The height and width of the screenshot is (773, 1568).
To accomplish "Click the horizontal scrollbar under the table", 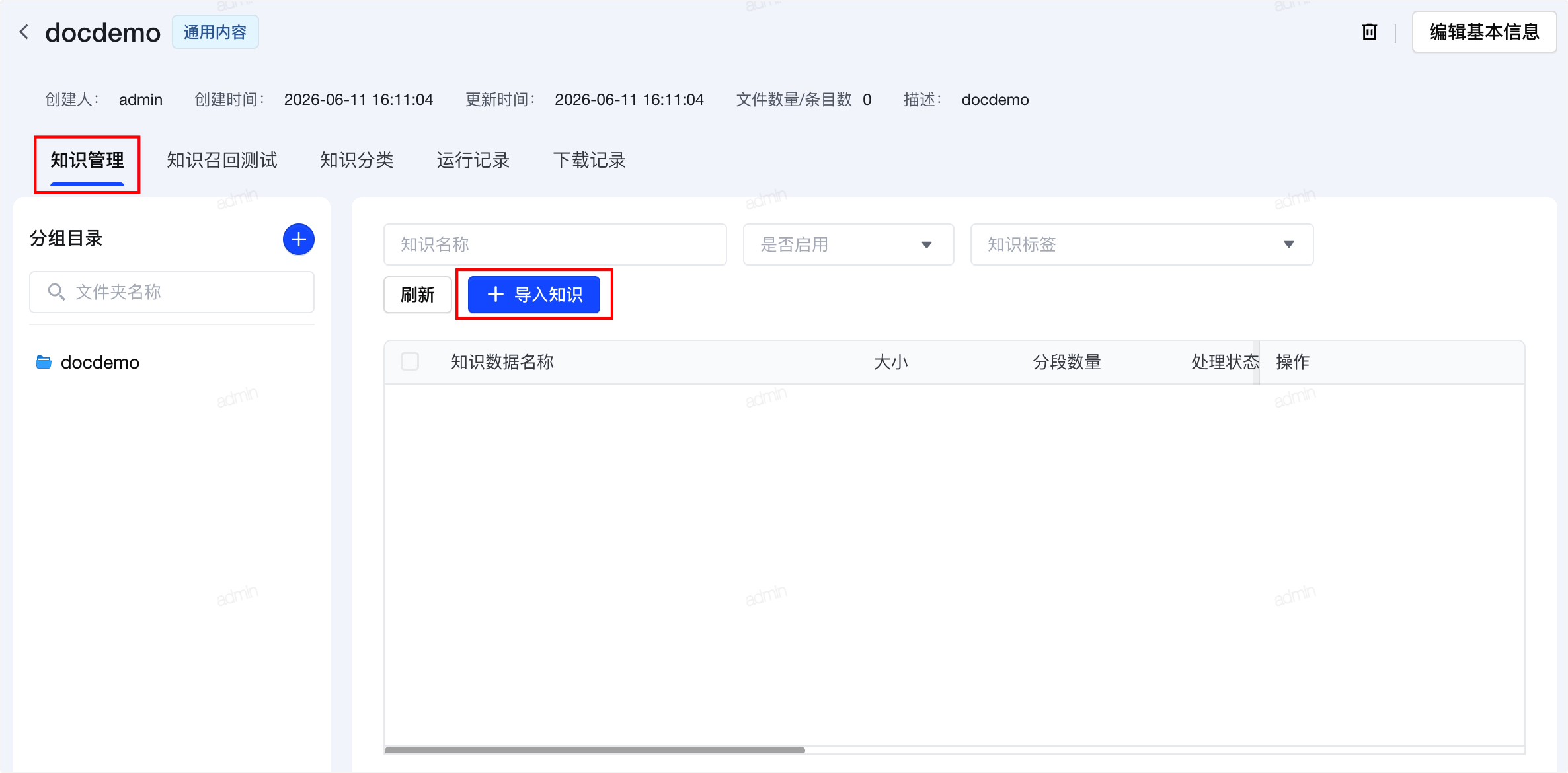I will click(595, 750).
